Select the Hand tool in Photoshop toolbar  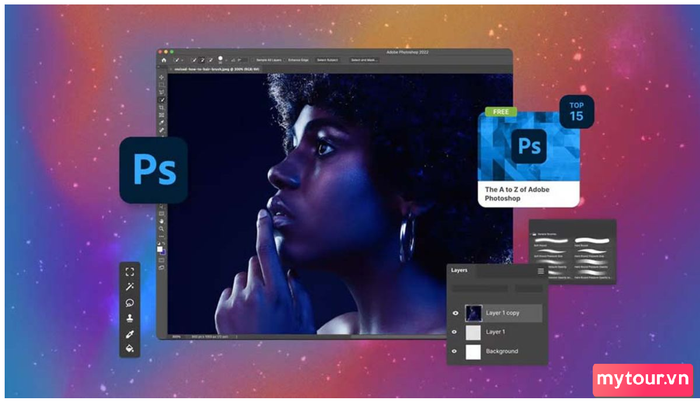point(162,221)
